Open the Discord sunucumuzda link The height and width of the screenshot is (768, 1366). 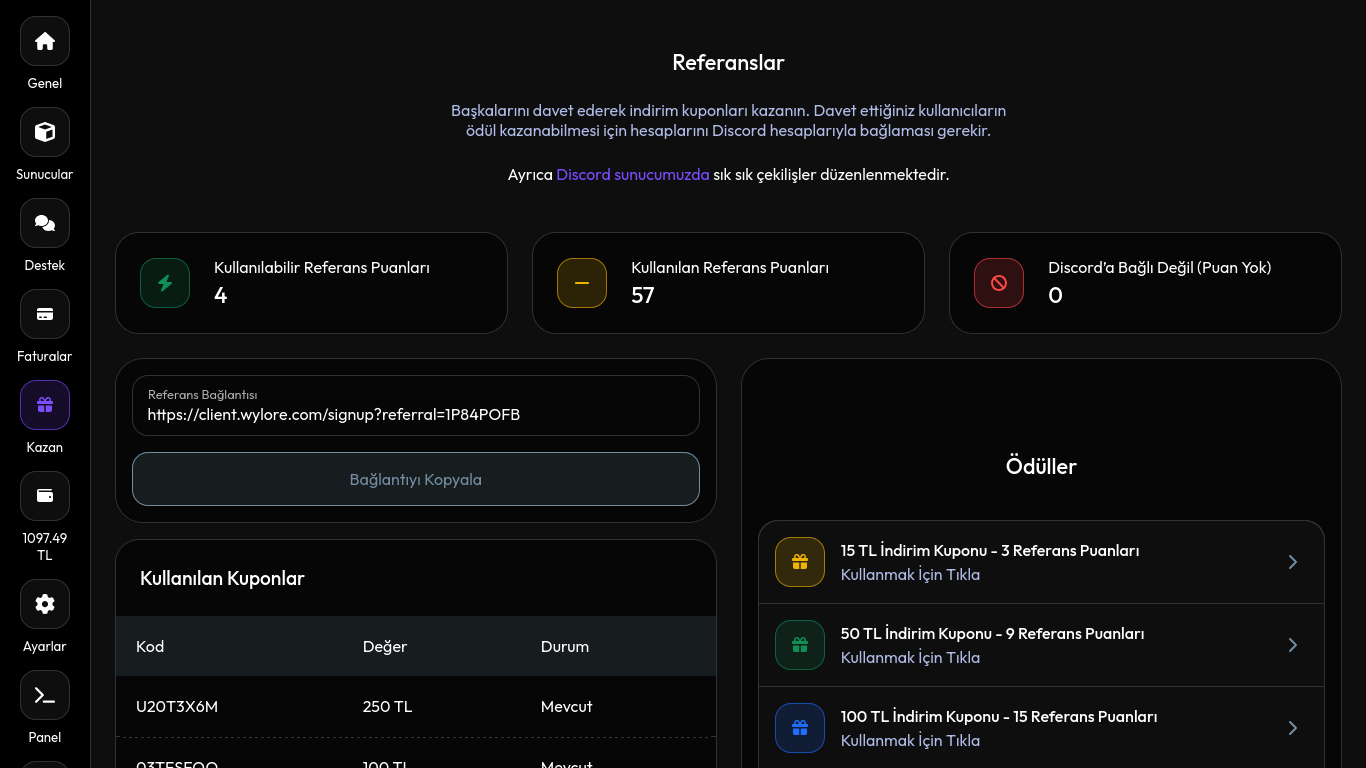[x=633, y=174]
